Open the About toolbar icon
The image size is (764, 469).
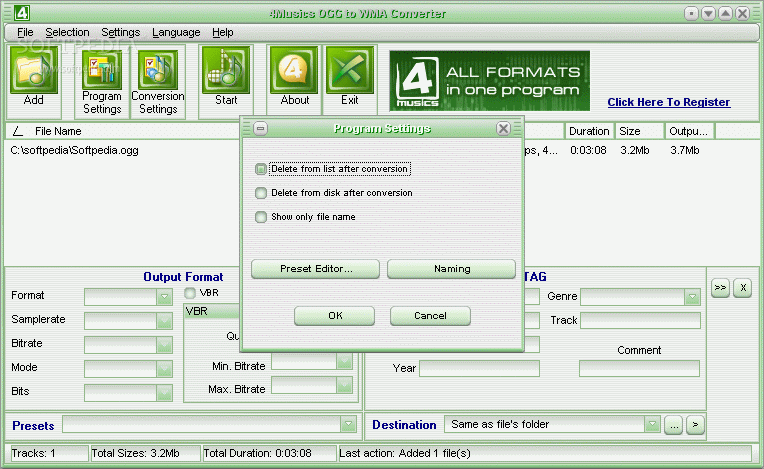pos(294,70)
